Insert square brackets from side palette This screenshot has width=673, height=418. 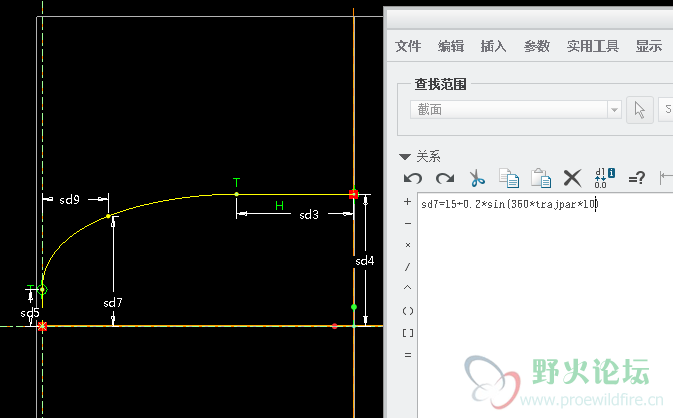408,333
